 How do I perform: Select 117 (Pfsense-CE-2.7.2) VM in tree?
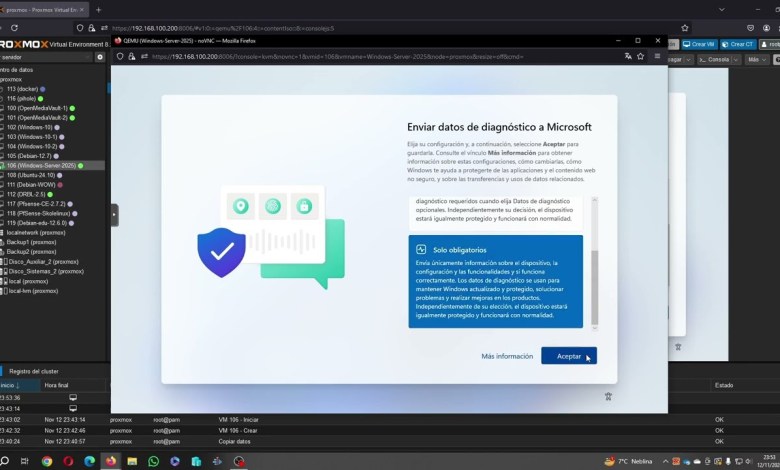(x=38, y=204)
